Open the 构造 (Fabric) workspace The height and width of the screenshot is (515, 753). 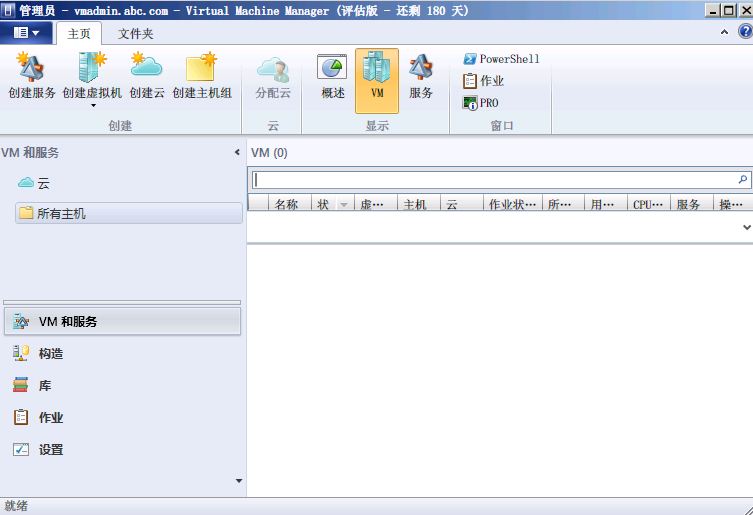point(122,353)
